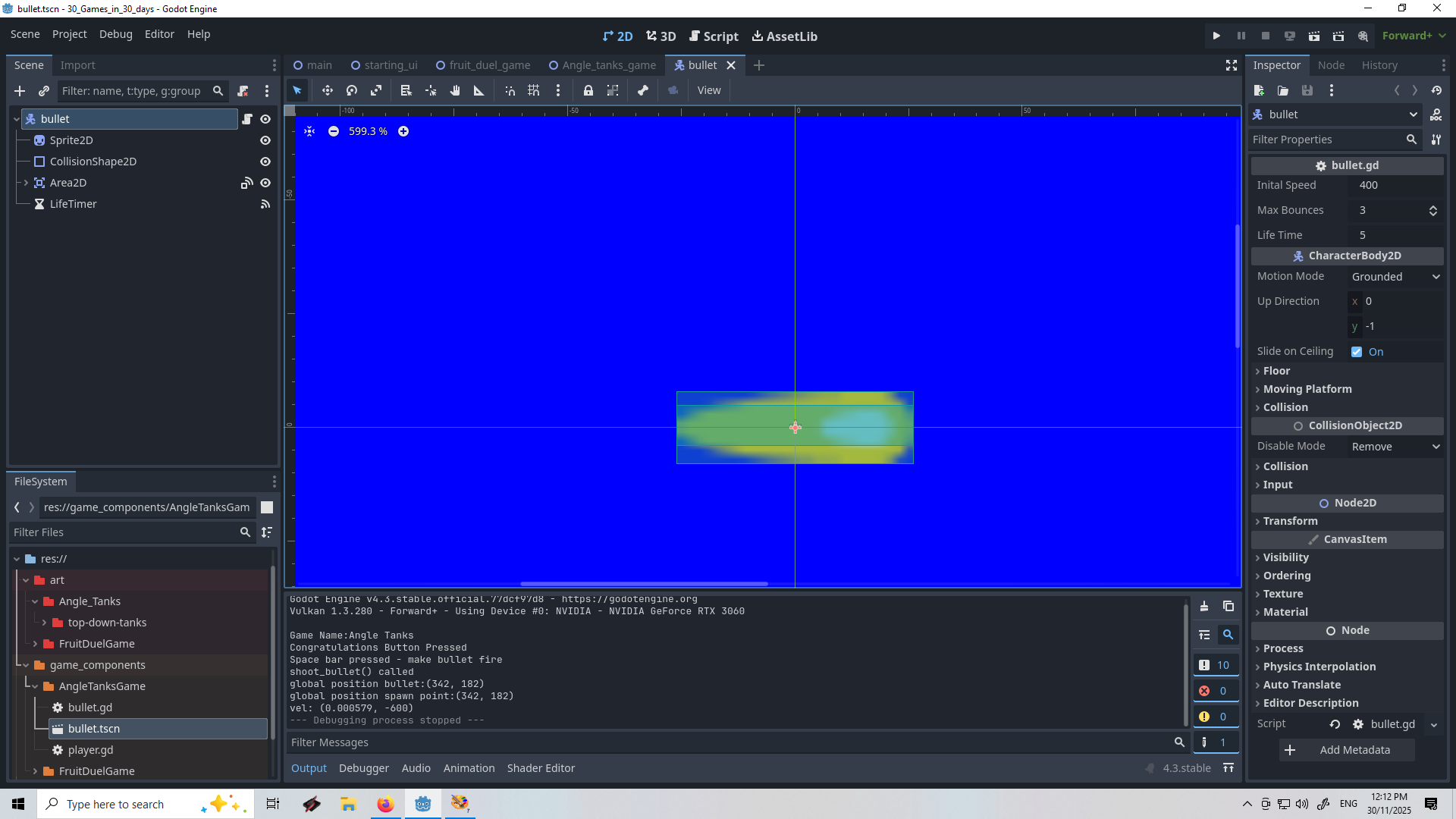The image size is (1456, 819).
Task: Run the current scene
Action: click(x=1314, y=36)
